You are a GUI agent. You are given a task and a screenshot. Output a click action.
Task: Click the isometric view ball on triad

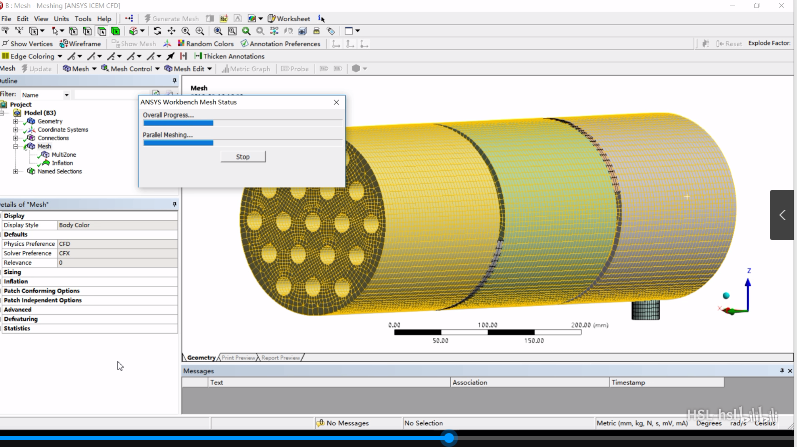tap(726, 295)
